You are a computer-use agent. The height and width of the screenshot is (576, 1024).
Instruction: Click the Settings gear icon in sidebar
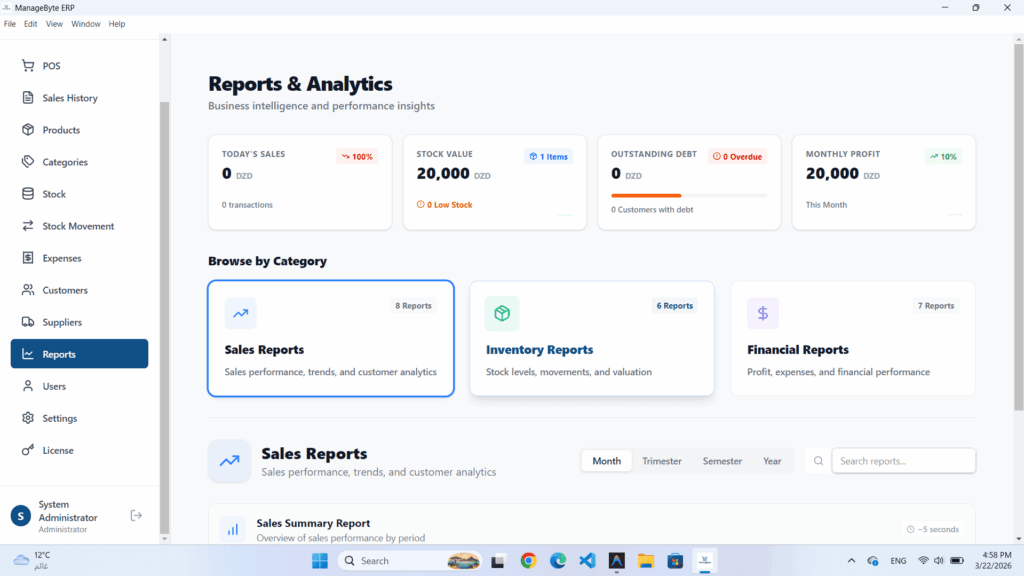27,418
